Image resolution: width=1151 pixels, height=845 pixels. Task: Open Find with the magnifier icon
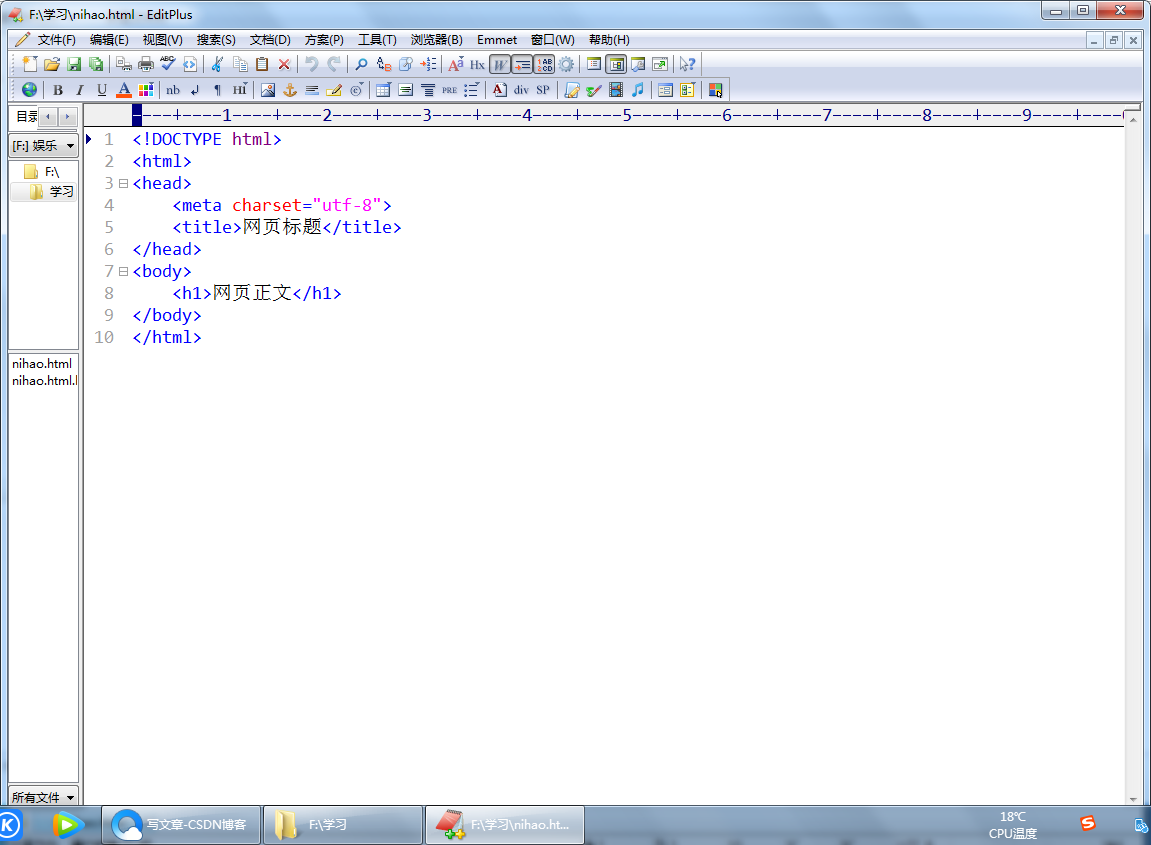(x=361, y=65)
